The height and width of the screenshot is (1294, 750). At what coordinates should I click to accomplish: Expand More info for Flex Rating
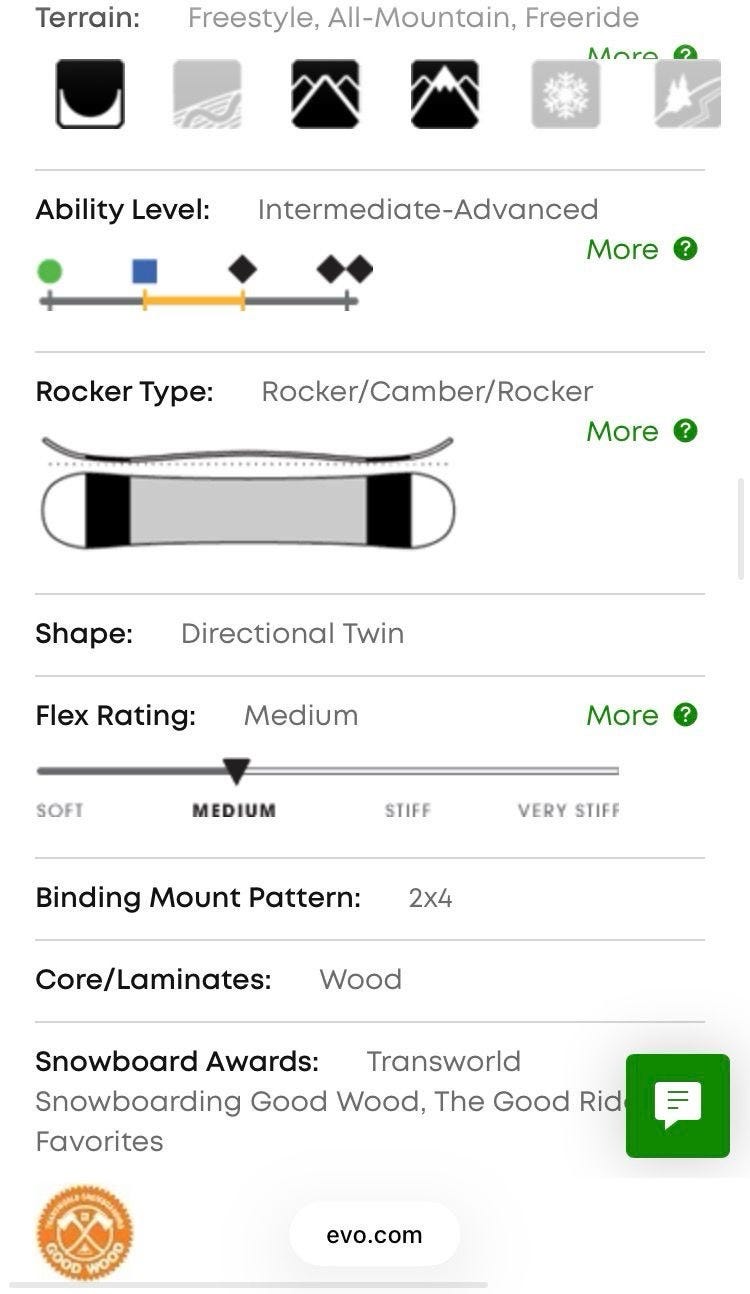point(622,715)
